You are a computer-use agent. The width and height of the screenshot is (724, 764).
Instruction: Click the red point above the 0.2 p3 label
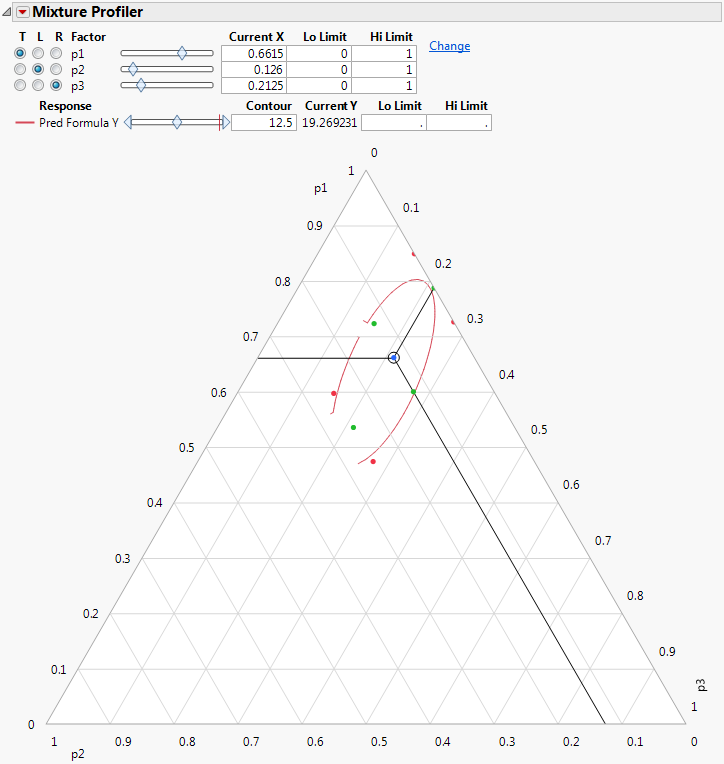pos(414,254)
